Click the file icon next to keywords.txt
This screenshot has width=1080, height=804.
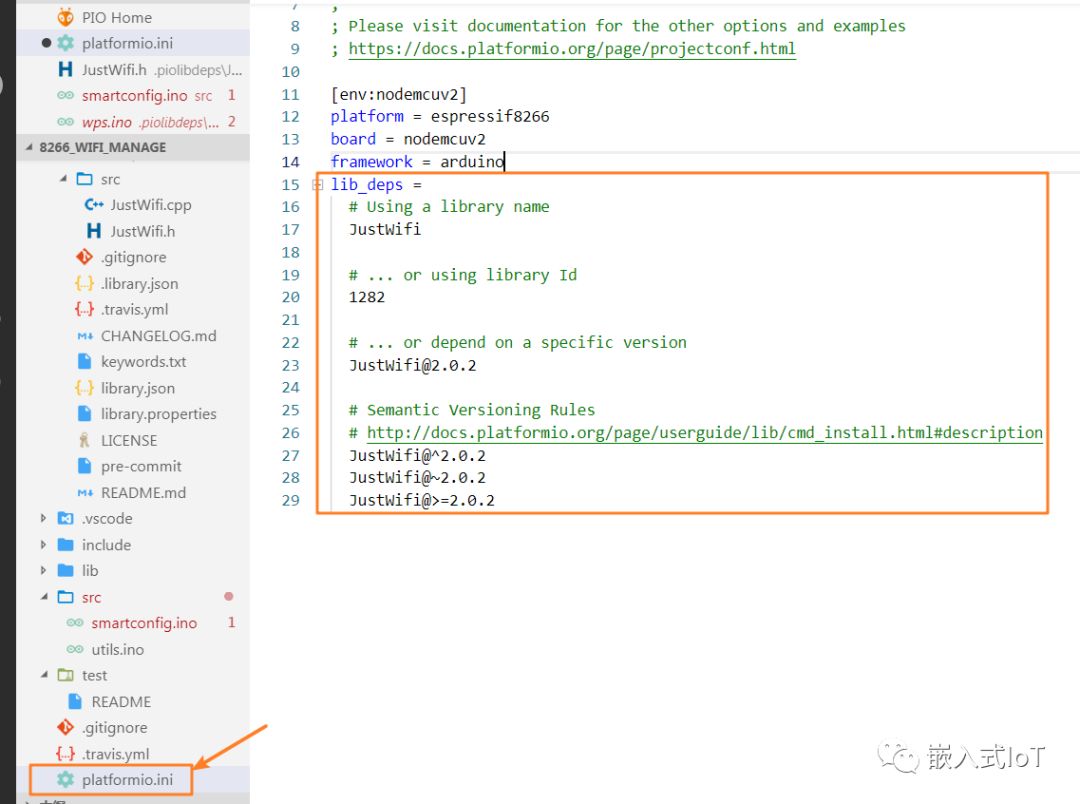point(84,362)
